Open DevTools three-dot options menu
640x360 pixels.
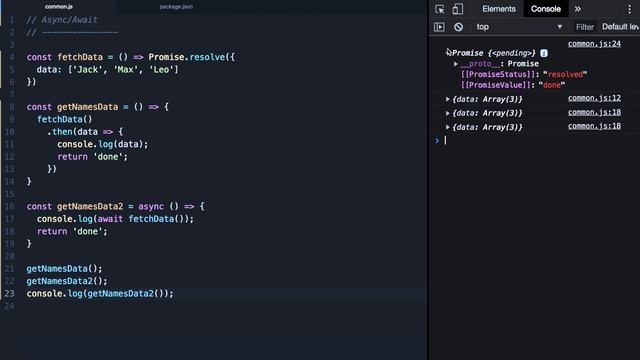pos(629,9)
